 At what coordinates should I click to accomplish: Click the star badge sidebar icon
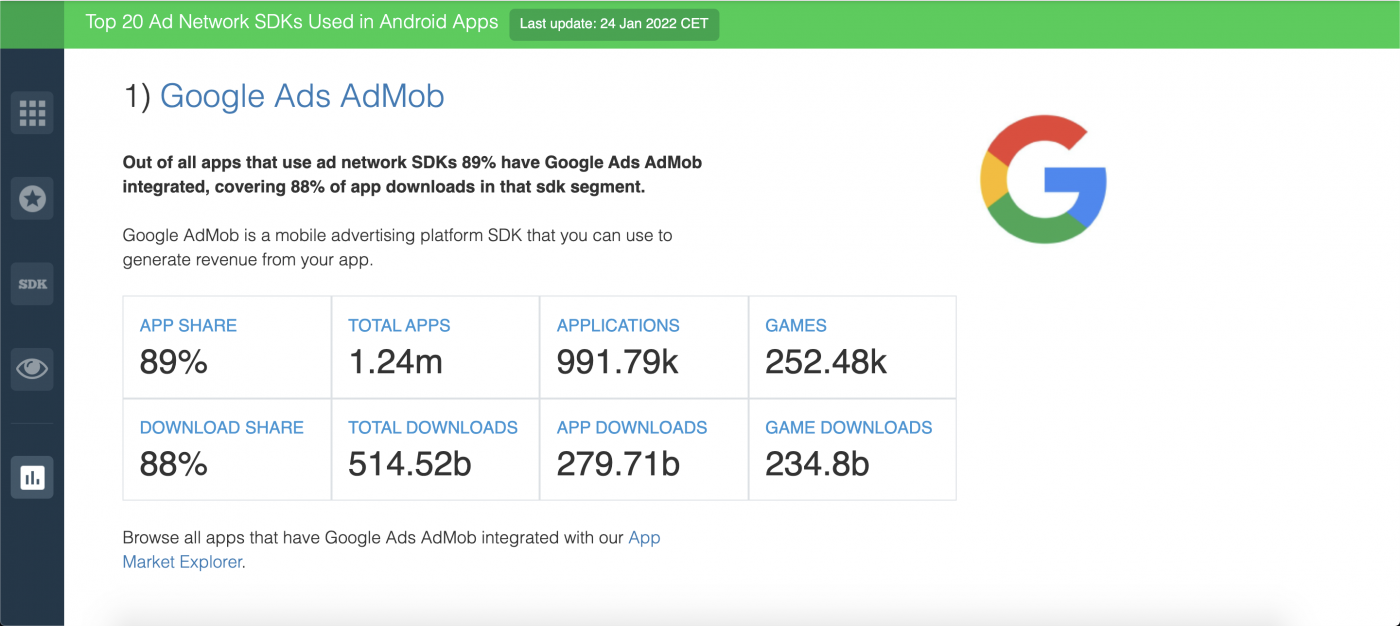click(32, 198)
